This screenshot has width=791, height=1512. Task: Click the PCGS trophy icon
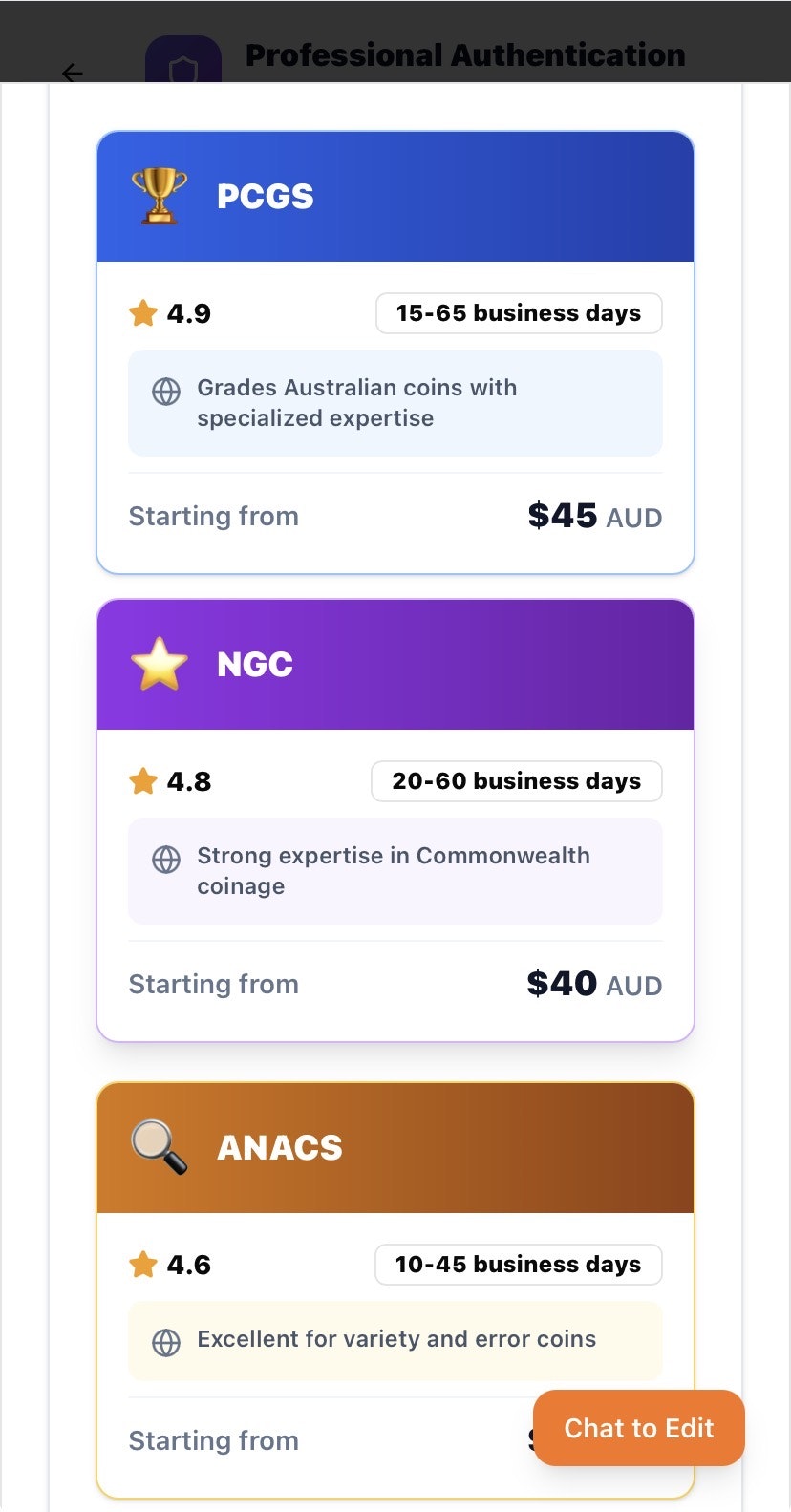(160, 196)
